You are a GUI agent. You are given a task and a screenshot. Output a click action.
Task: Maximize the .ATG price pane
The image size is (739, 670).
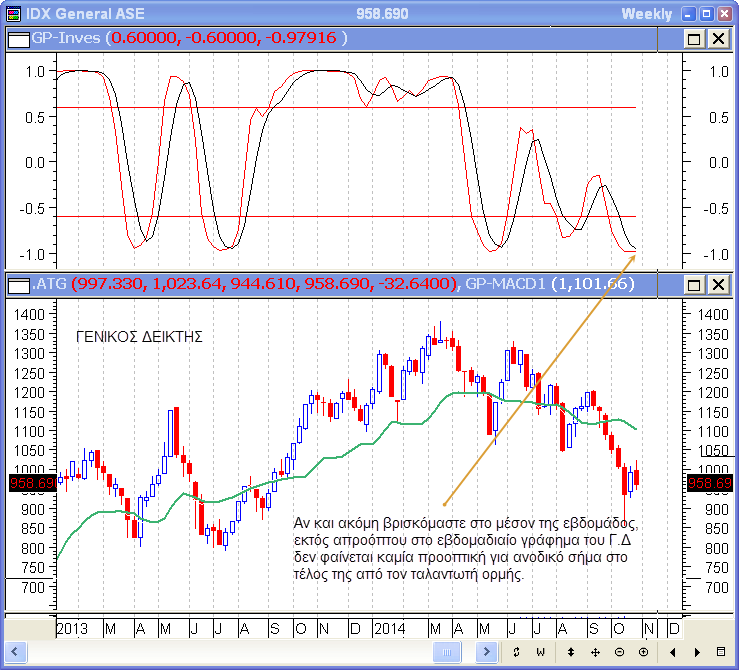[x=694, y=284]
